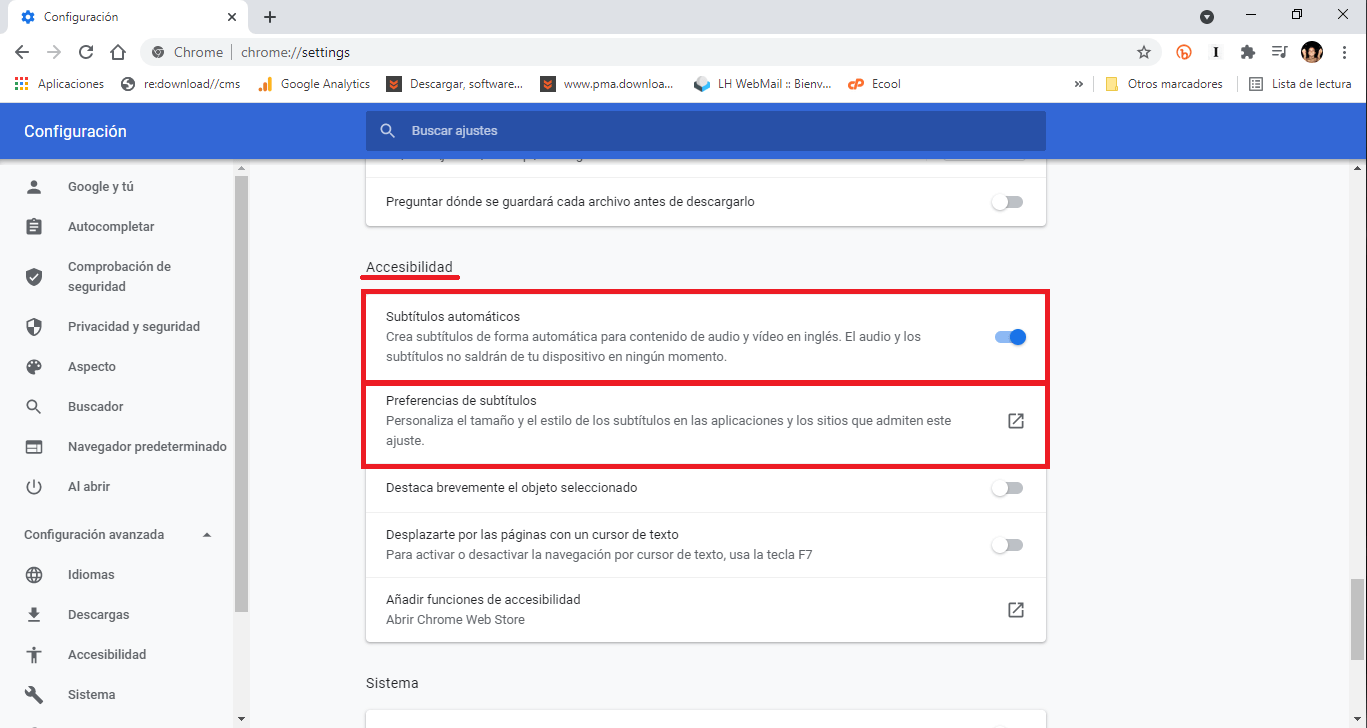Turn off Subtítulos automáticos switch
Screen dimensions: 1367x728
tap(1010, 337)
